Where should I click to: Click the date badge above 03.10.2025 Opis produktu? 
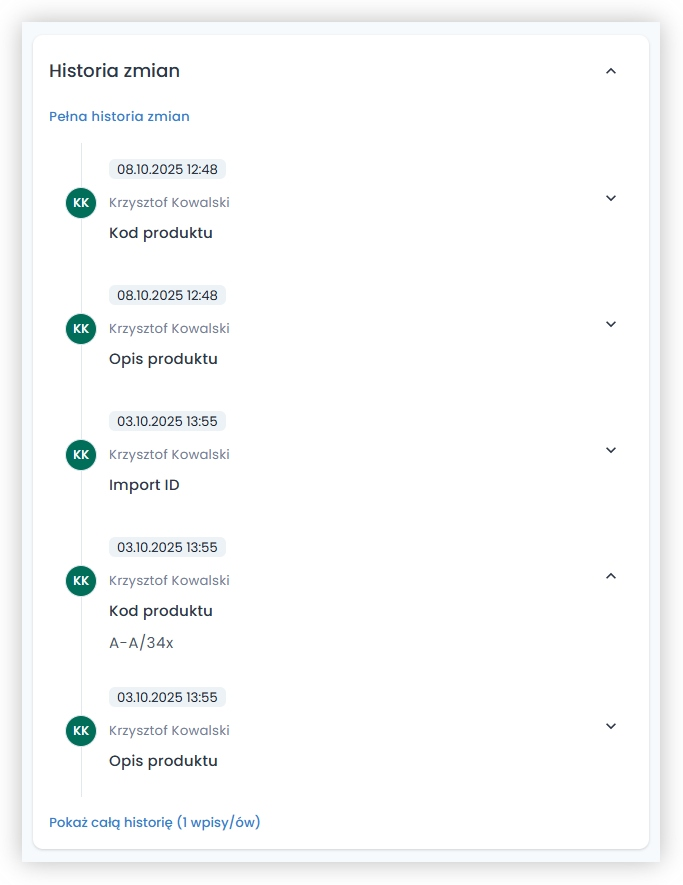tap(167, 697)
